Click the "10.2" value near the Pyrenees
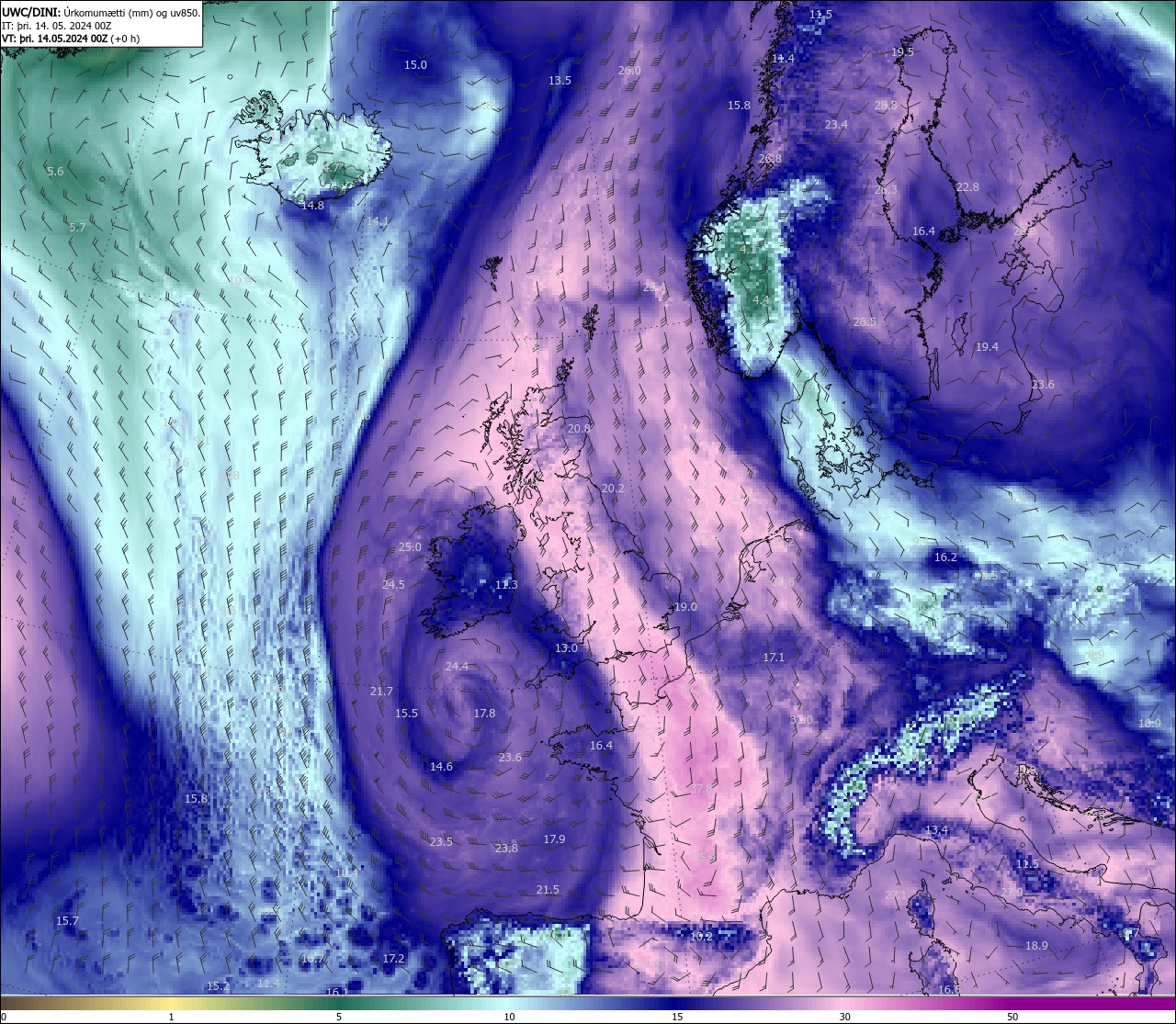Viewport: 1176px width, 1024px height. pos(701,937)
